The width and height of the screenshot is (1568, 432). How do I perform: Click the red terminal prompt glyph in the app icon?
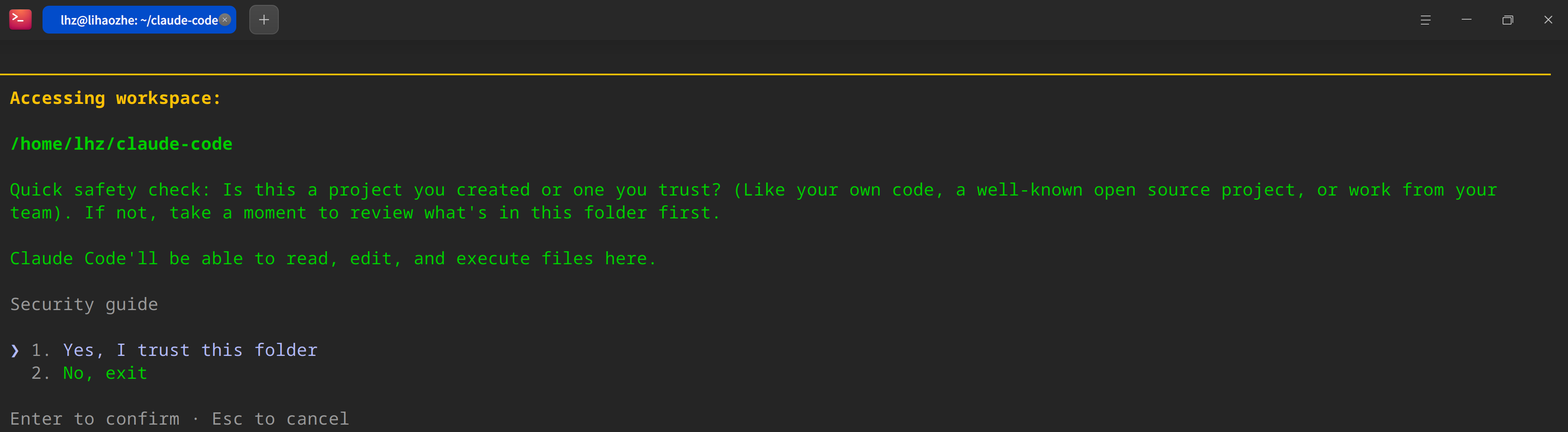coord(20,20)
